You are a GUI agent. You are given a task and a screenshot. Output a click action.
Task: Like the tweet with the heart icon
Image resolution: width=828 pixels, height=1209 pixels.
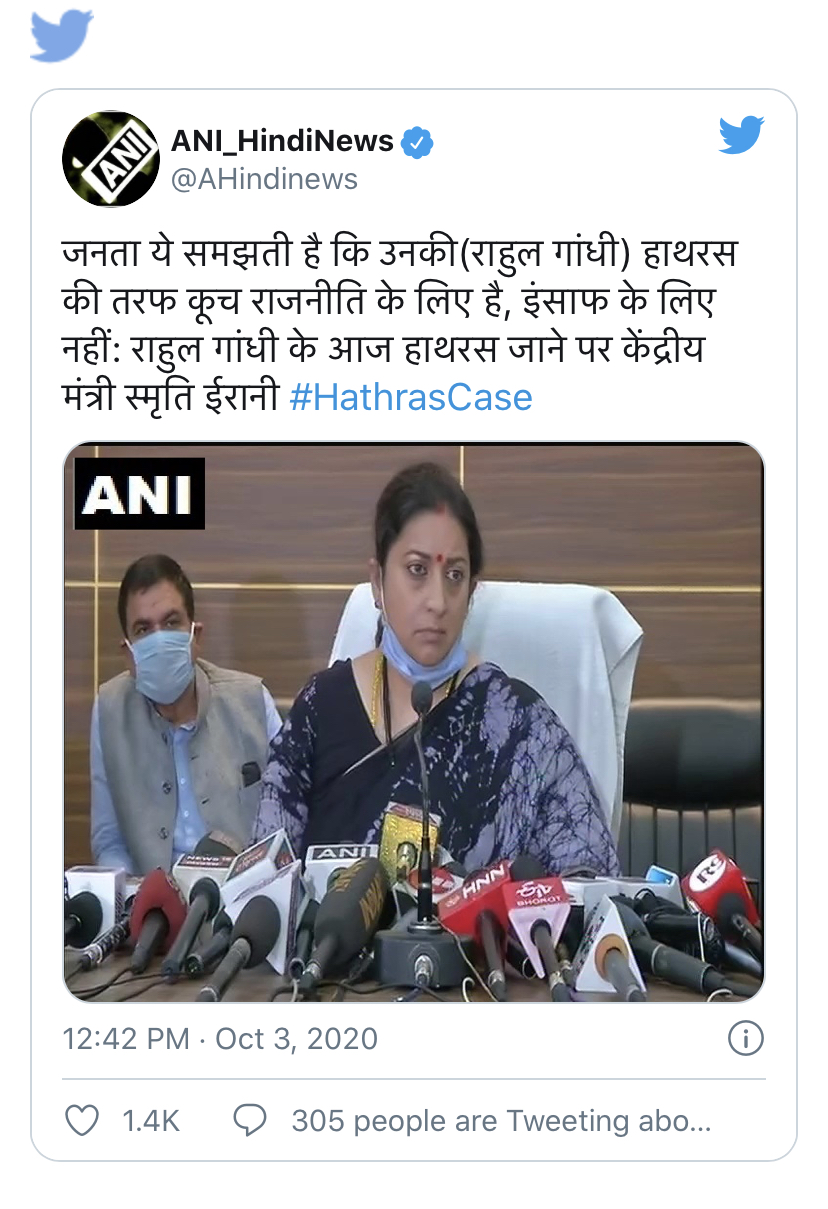tap(82, 1121)
